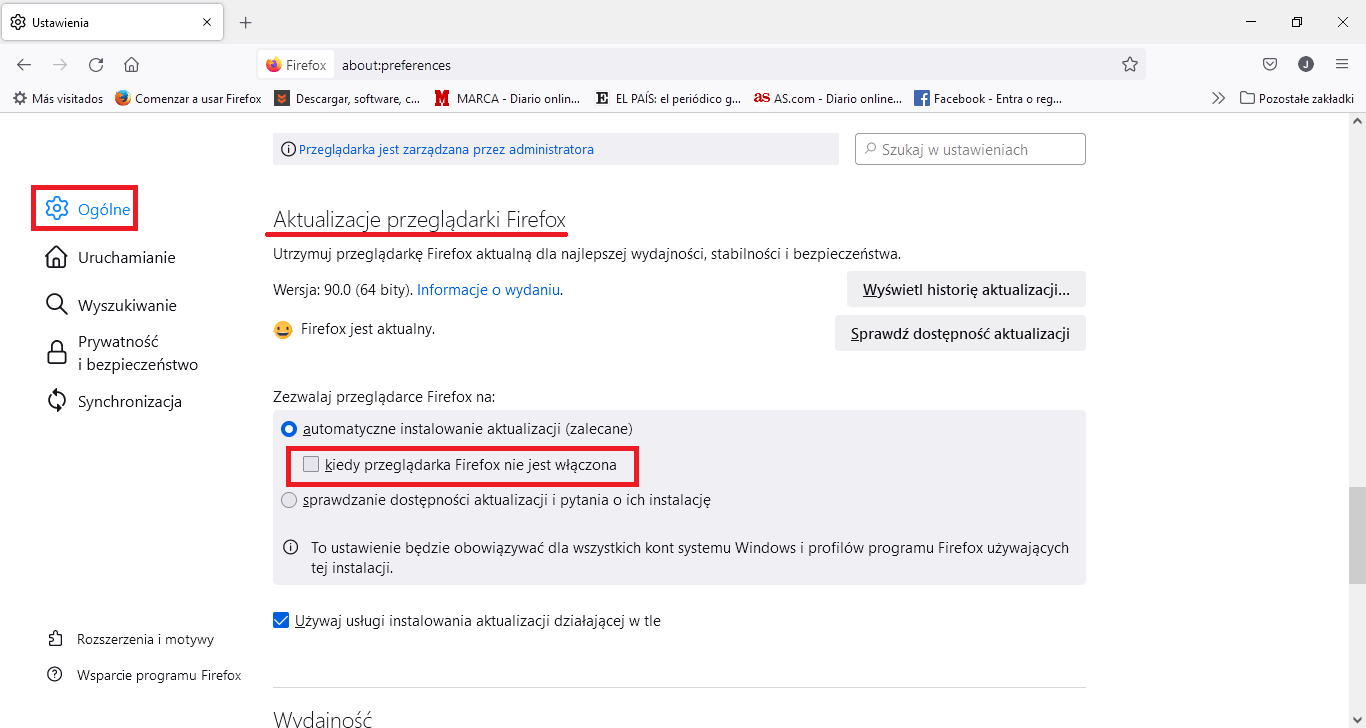Open the Más visitados bookmark
The width and height of the screenshot is (1366, 728).
tap(58, 98)
